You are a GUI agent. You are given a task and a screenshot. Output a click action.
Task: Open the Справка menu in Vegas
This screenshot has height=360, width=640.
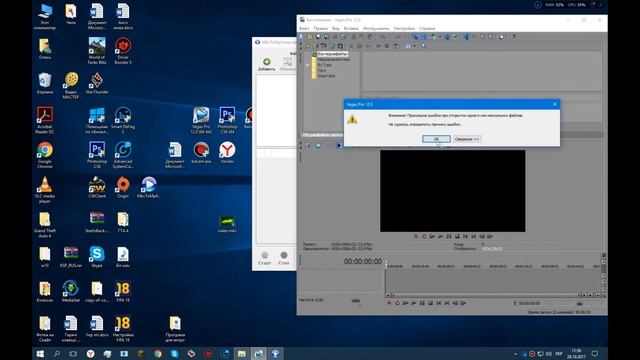pos(427,28)
